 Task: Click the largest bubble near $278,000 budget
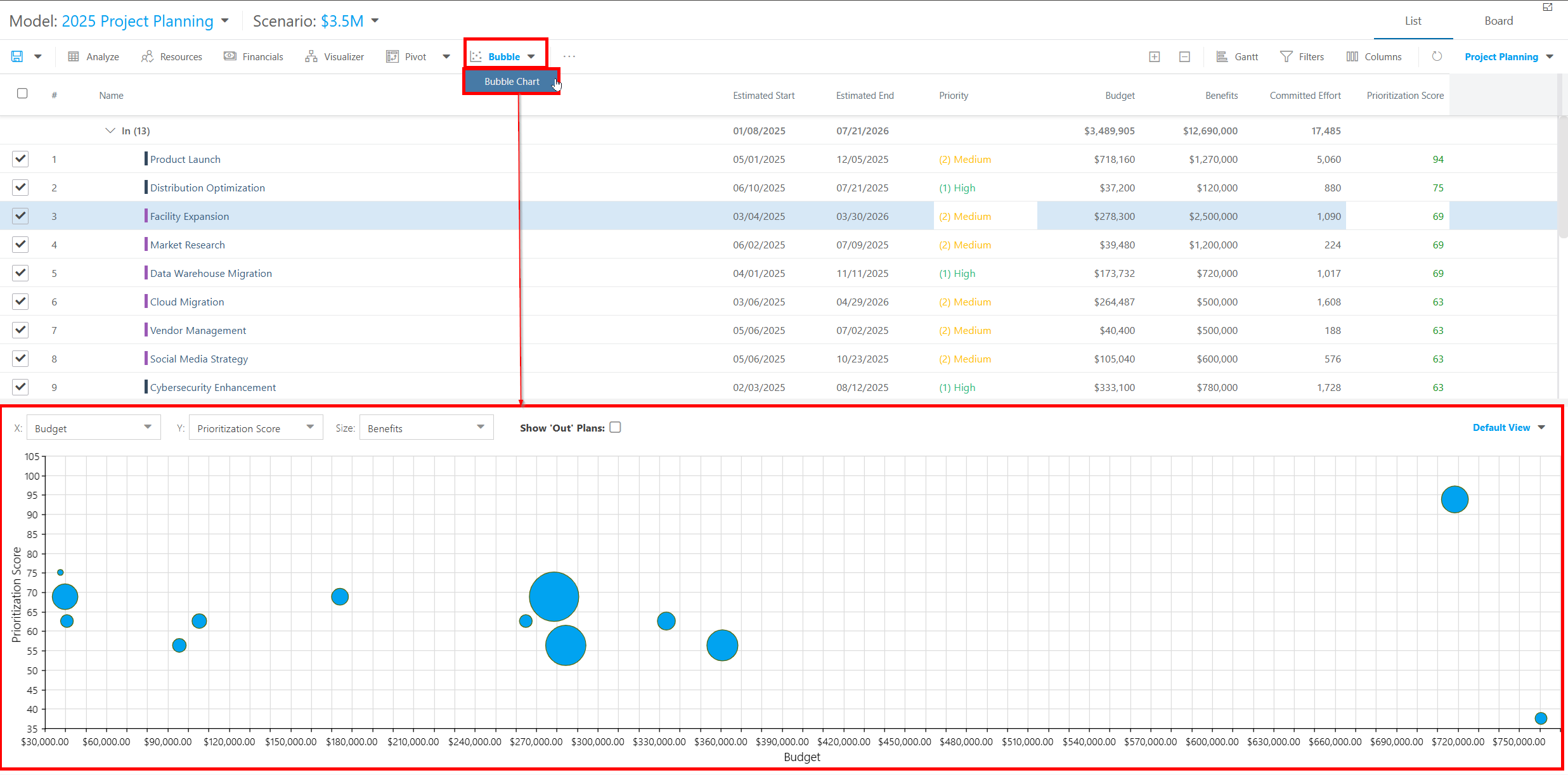click(554, 596)
